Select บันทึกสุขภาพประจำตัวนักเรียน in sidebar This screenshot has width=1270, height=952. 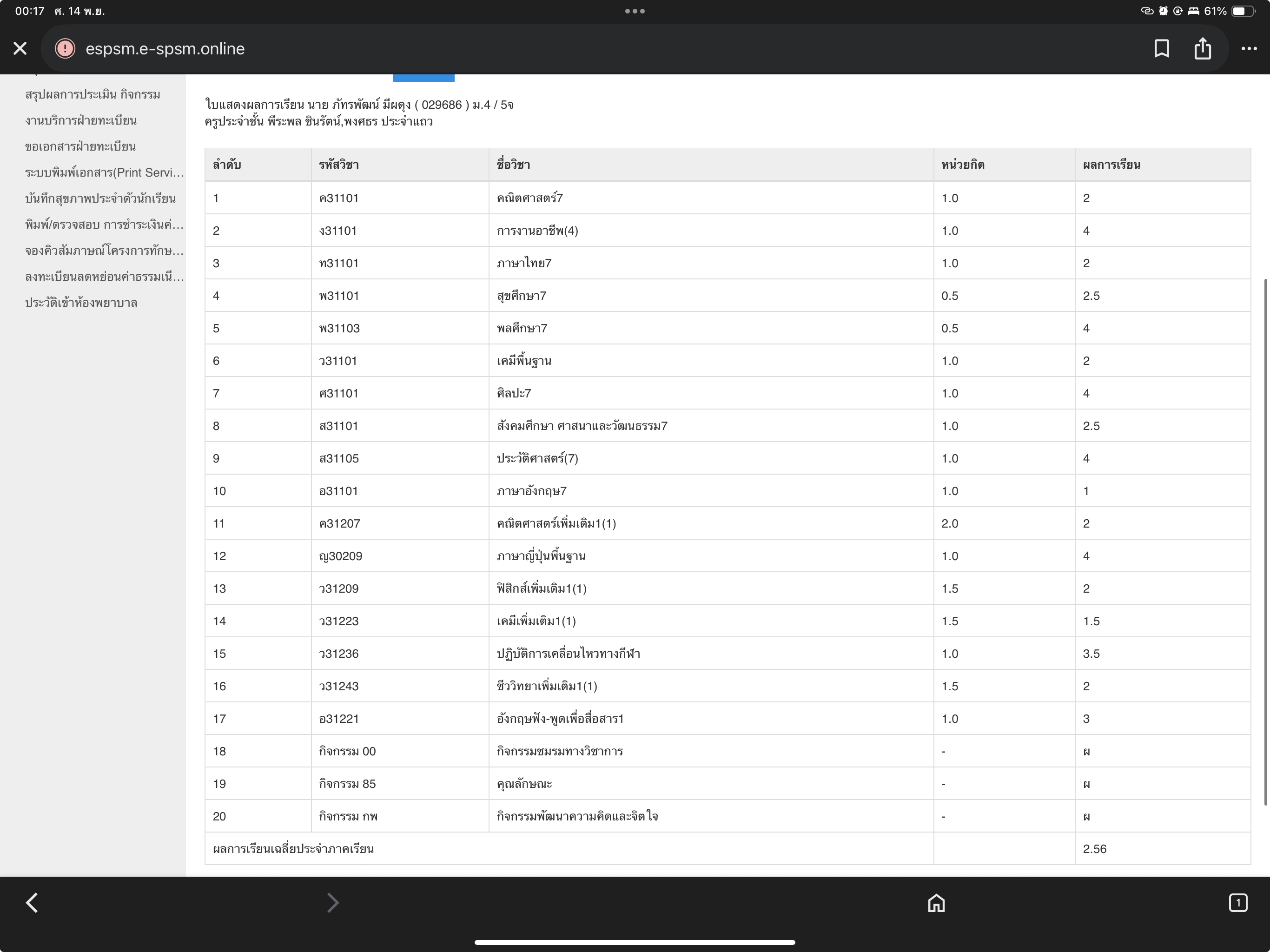[100, 198]
